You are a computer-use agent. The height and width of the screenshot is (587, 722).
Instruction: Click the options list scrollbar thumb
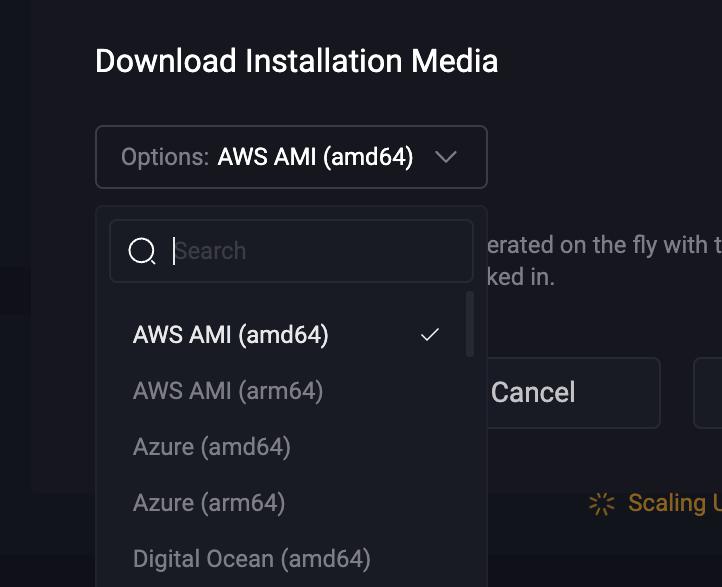[470, 324]
